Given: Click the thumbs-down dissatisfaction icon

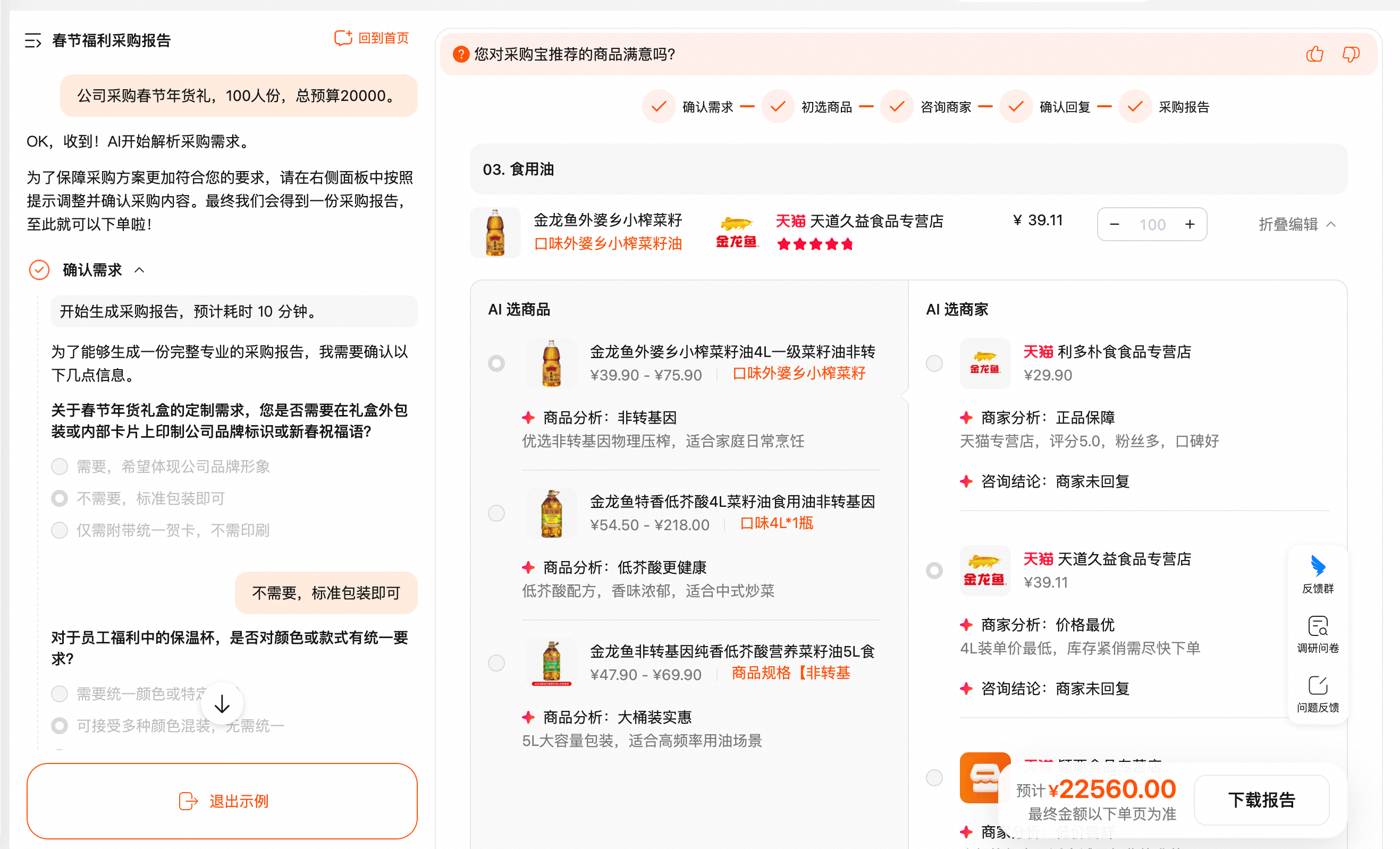Looking at the screenshot, I should [1351, 55].
